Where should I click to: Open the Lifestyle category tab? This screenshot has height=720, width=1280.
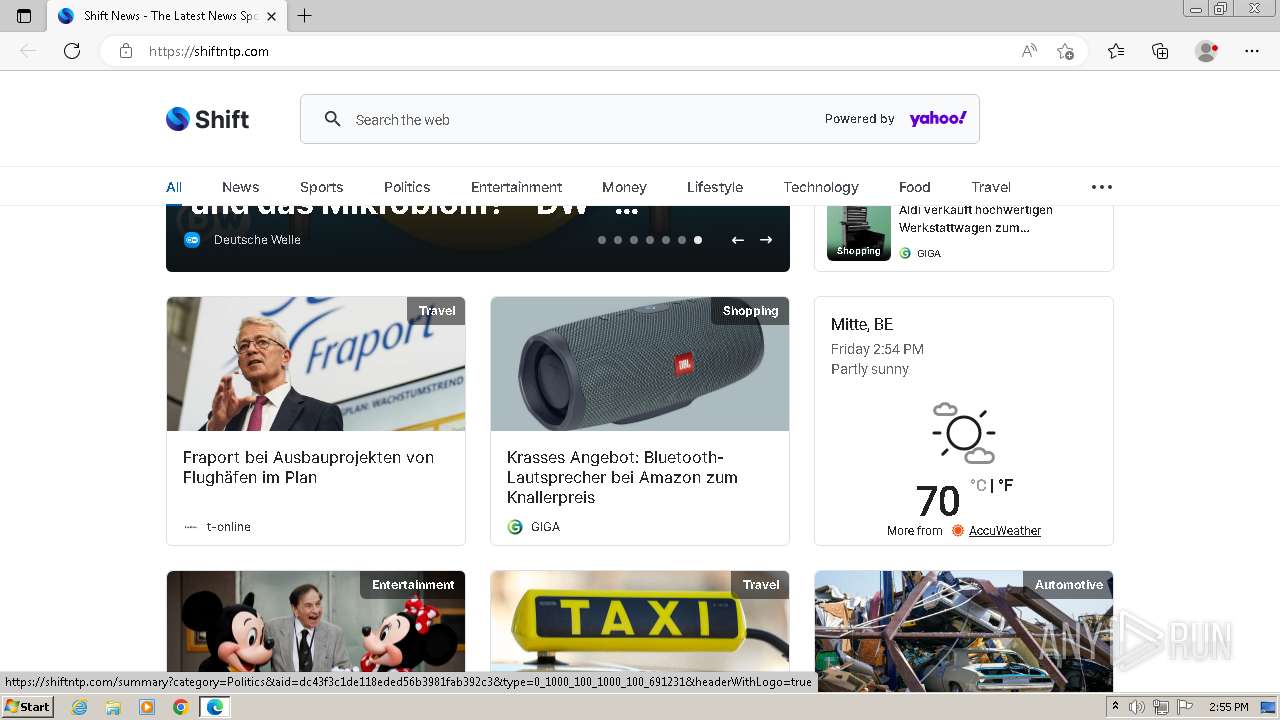(715, 187)
